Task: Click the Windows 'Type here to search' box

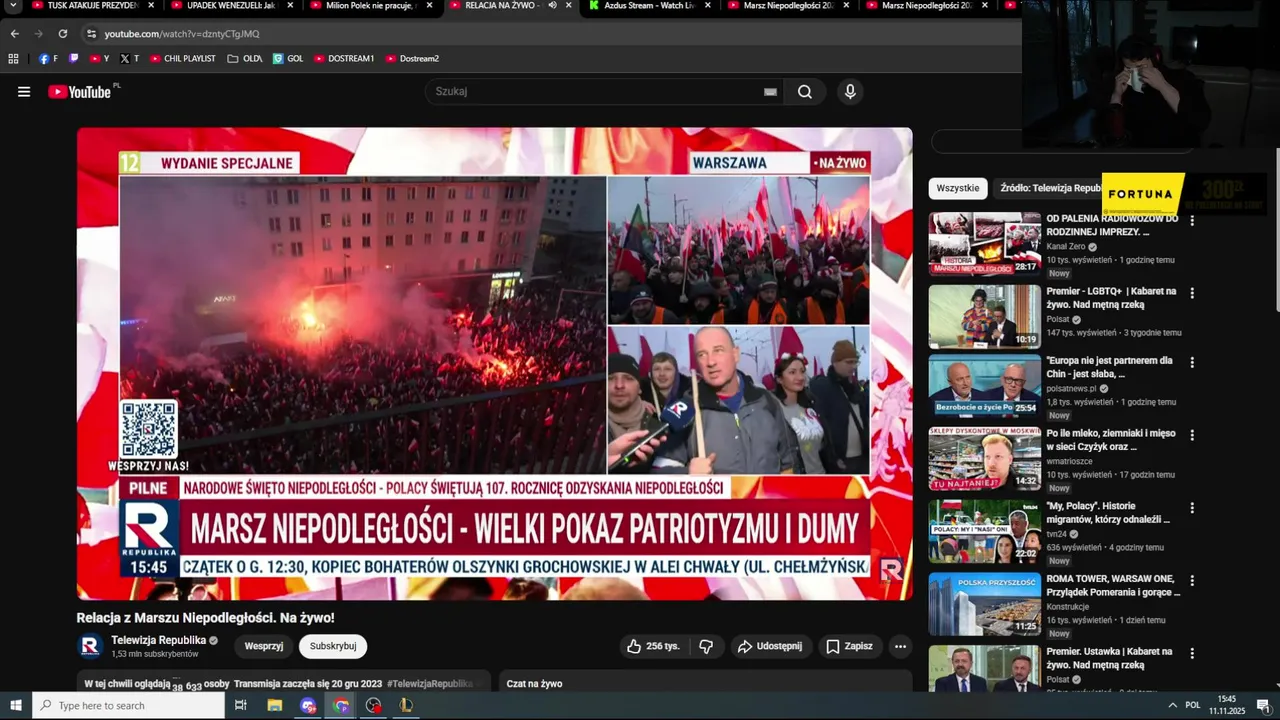Action: (x=129, y=705)
